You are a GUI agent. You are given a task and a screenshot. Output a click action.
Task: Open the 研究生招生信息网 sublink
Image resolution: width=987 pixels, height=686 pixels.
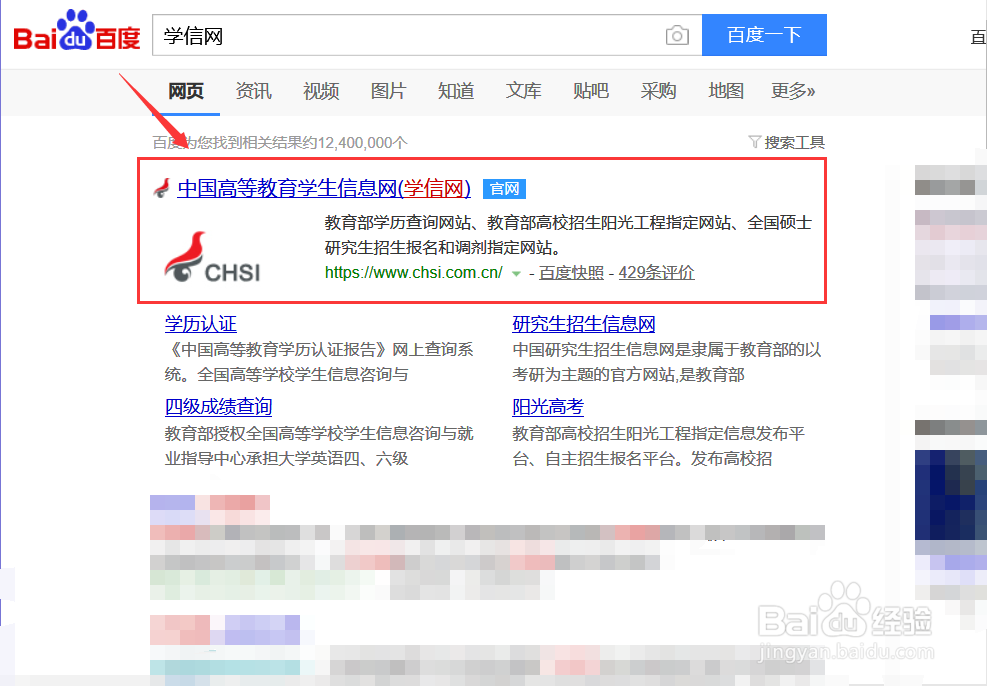584,324
